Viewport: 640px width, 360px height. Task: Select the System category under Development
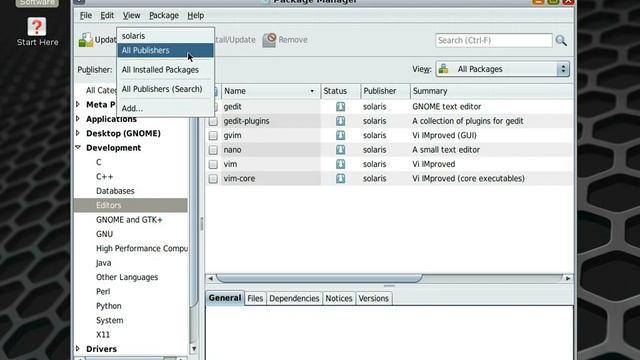(x=110, y=320)
